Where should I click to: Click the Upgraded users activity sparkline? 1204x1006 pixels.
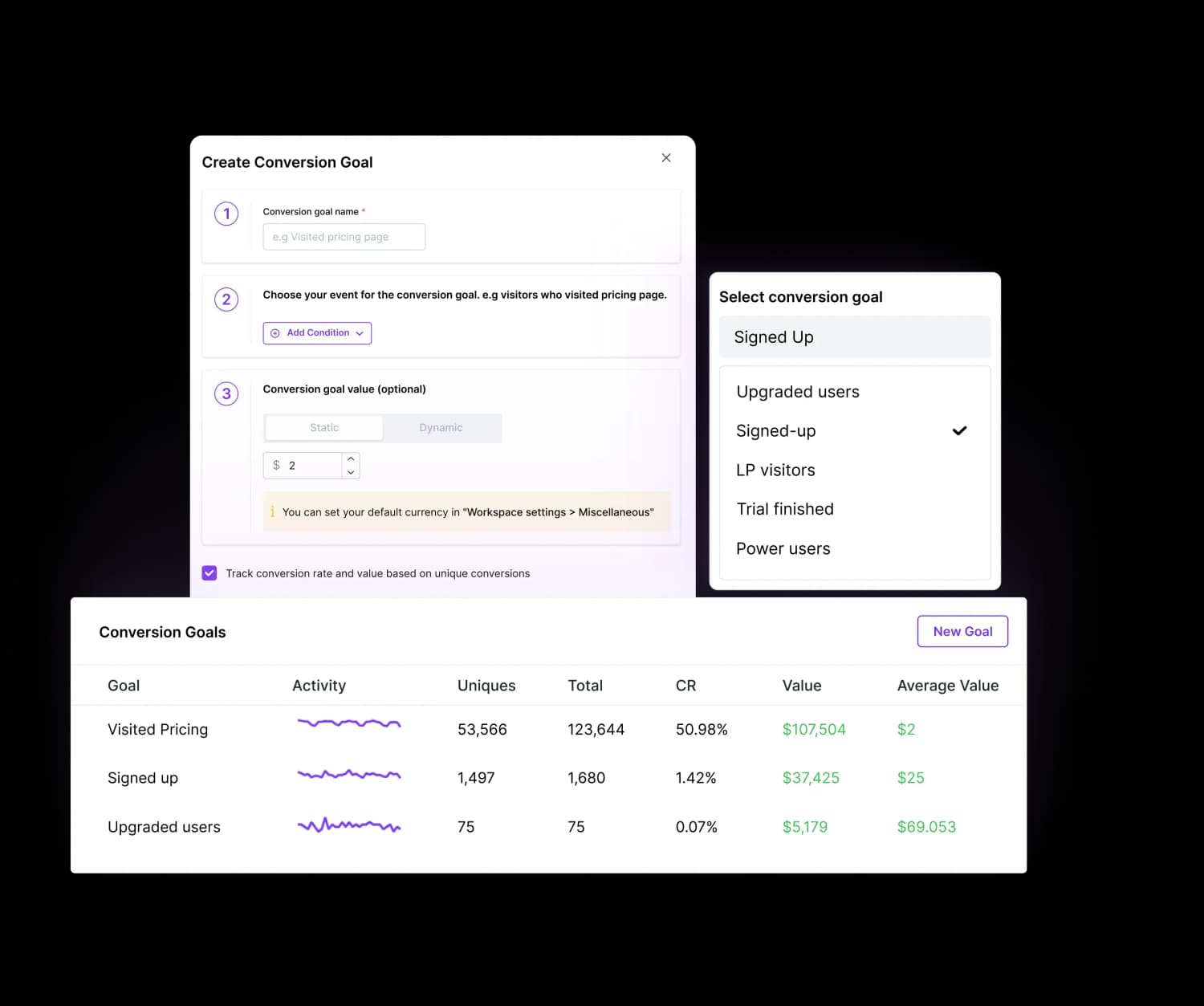point(348,825)
